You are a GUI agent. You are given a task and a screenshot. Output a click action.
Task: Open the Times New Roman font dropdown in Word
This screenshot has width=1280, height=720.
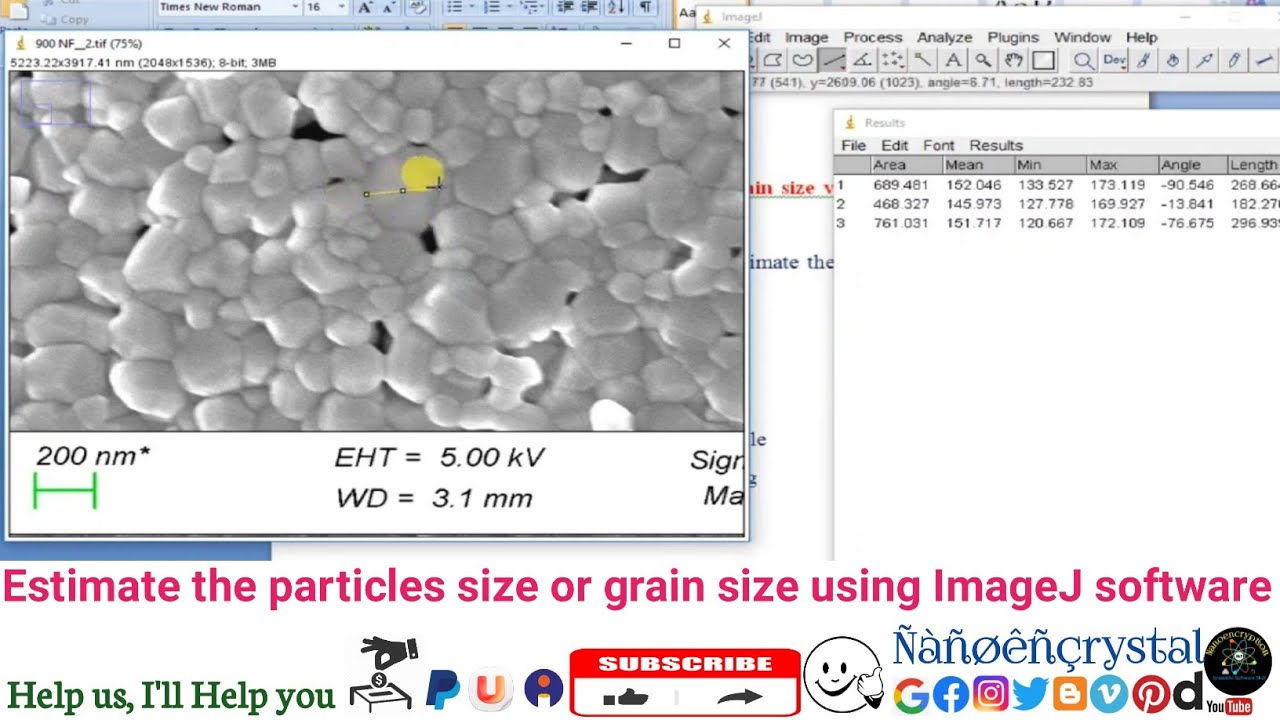click(295, 7)
